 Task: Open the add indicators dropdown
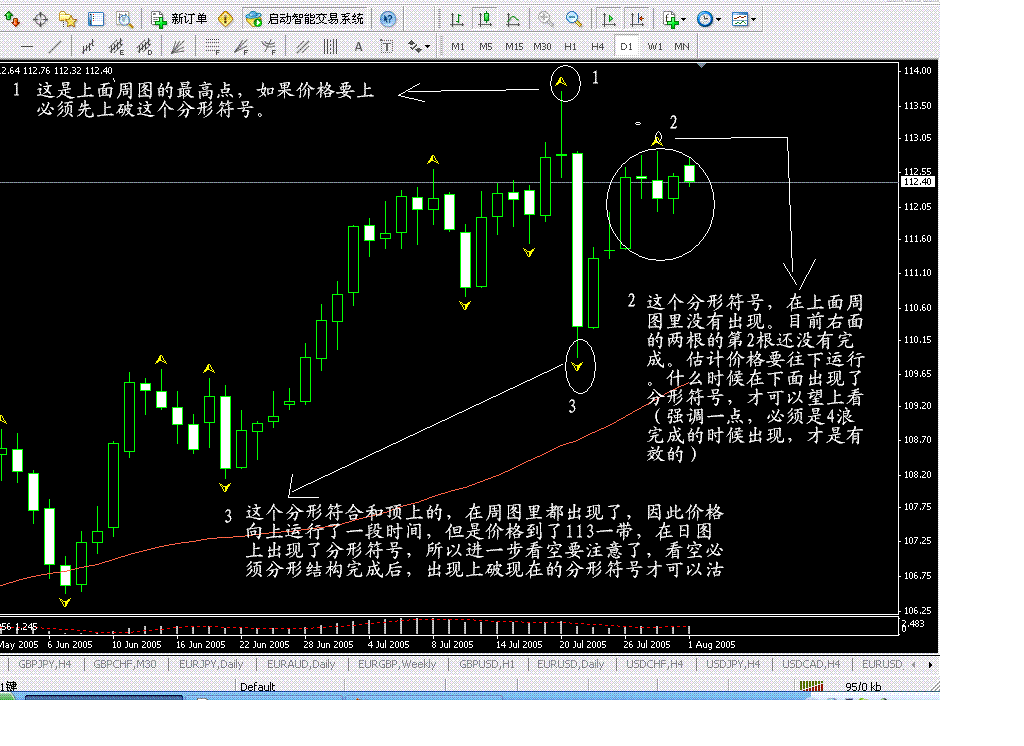click(674, 19)
